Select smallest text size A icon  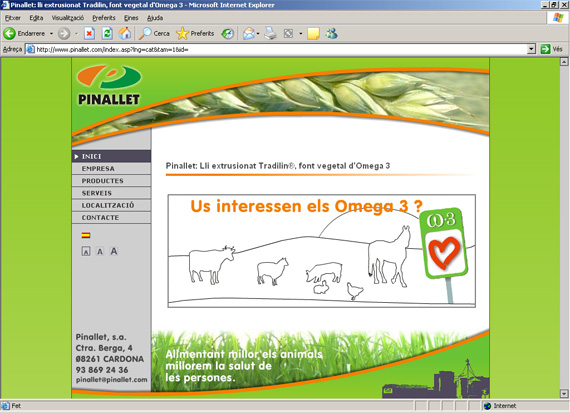tap(86, 251)
